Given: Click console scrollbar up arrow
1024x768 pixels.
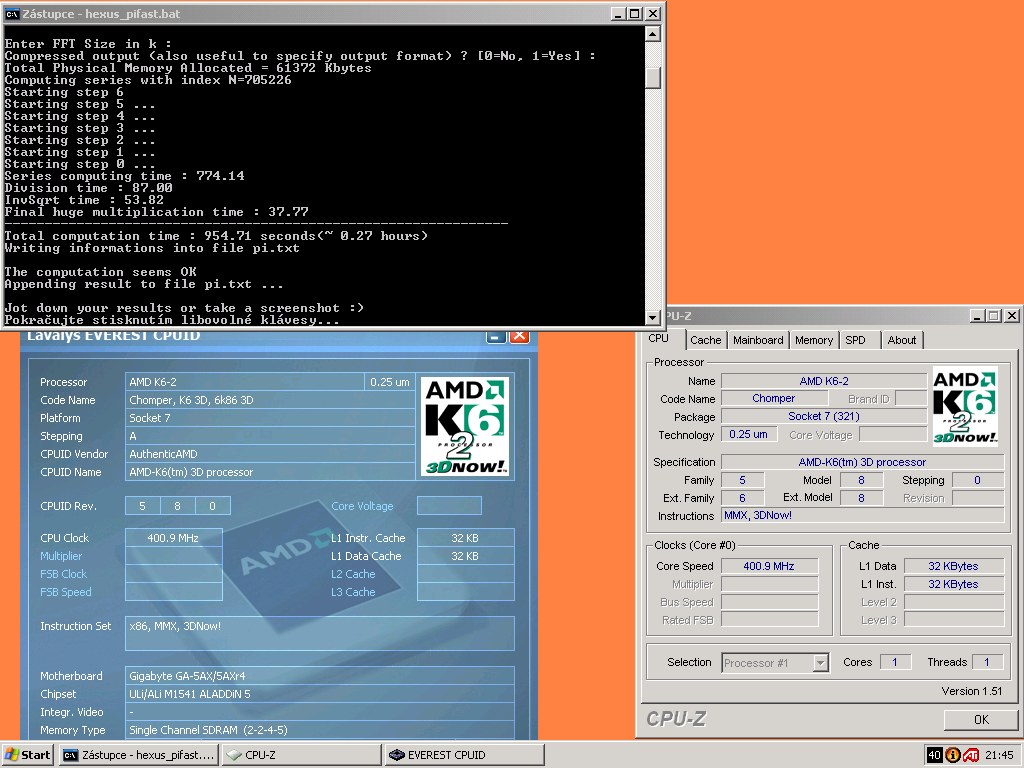Looking at the screenshot, I should [x=652, y=34].
